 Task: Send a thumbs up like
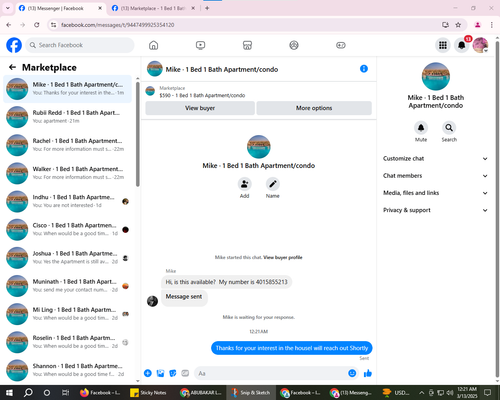368,373
